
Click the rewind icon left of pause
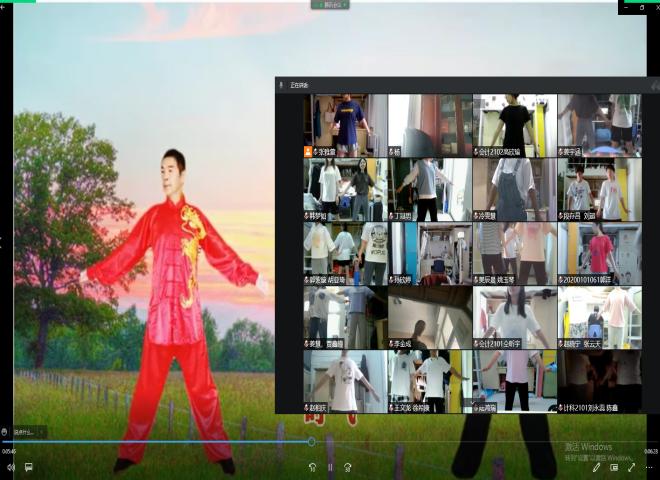coord(312,467)
